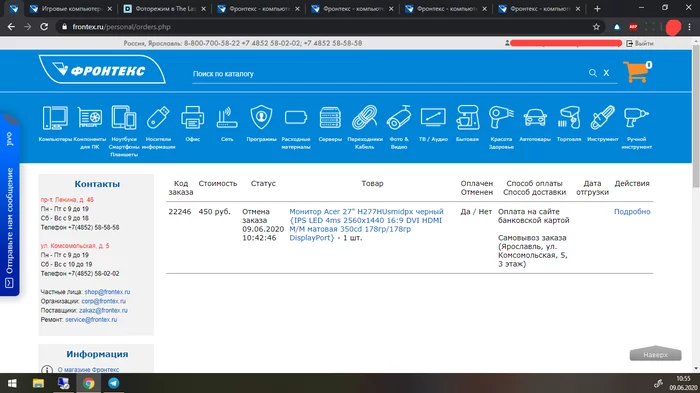Email zakaz@frontex.ru
Image resolution: width=700 pixels, height=393 pixels.
(103, 310)
